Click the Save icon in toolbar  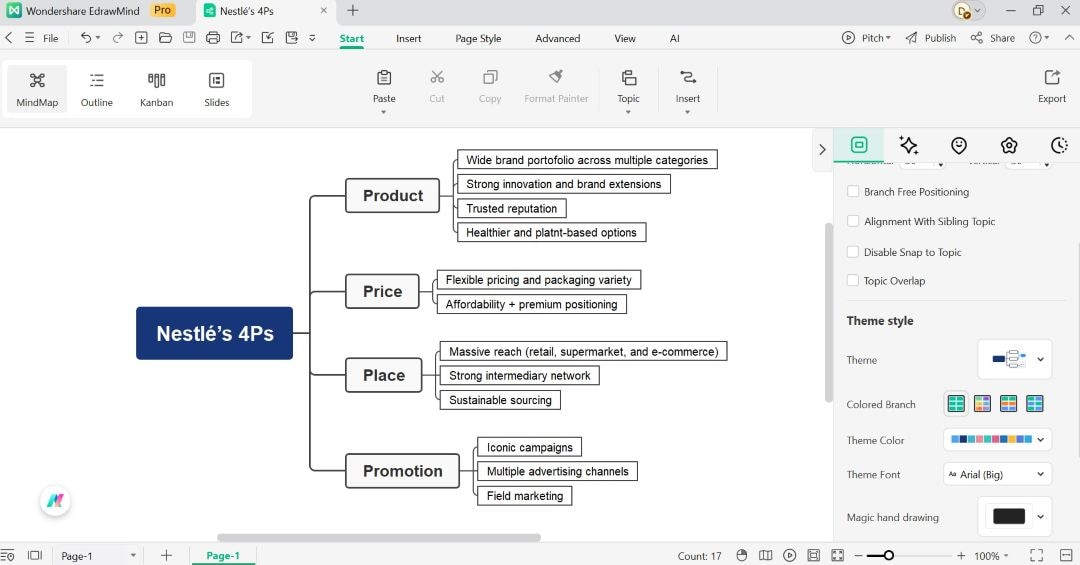[189, 38]
